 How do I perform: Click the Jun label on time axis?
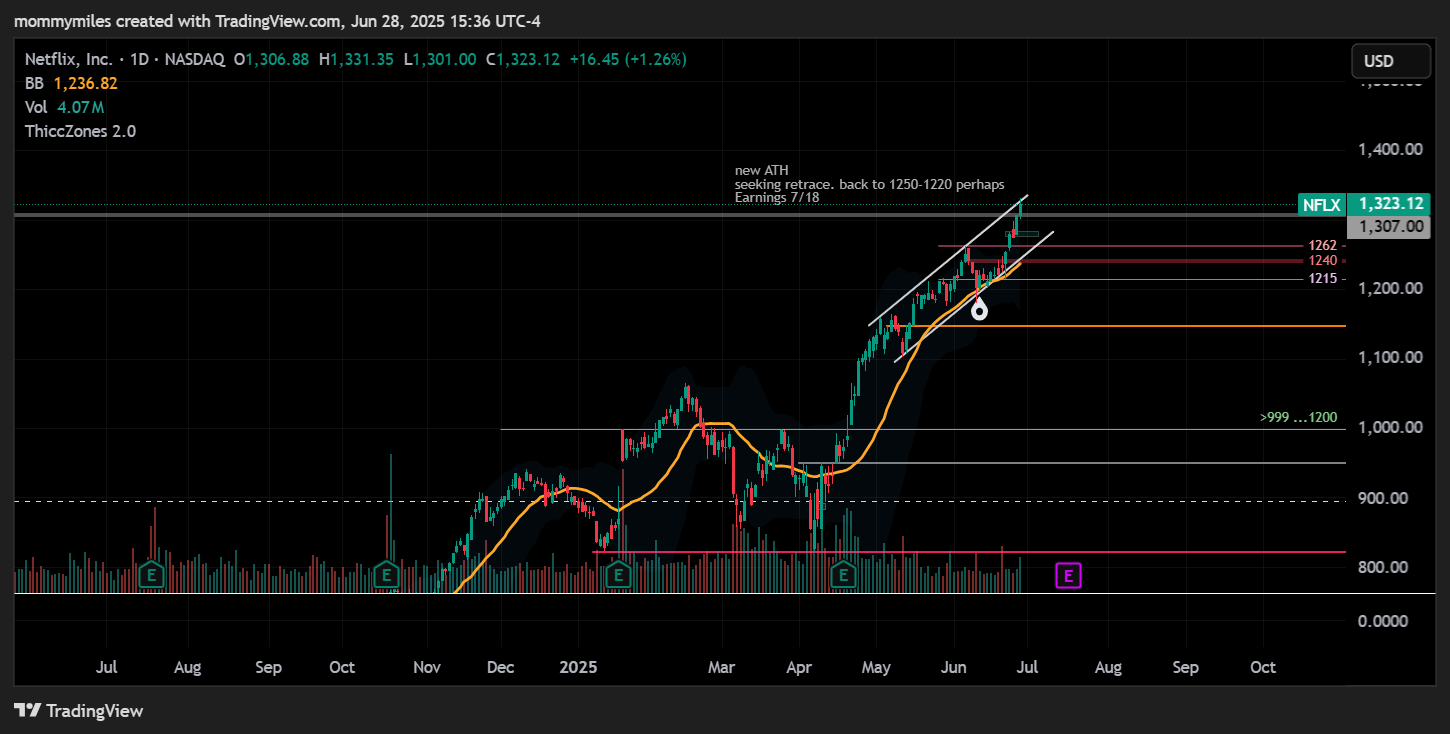pyautogui.click(x=954, y=667)
